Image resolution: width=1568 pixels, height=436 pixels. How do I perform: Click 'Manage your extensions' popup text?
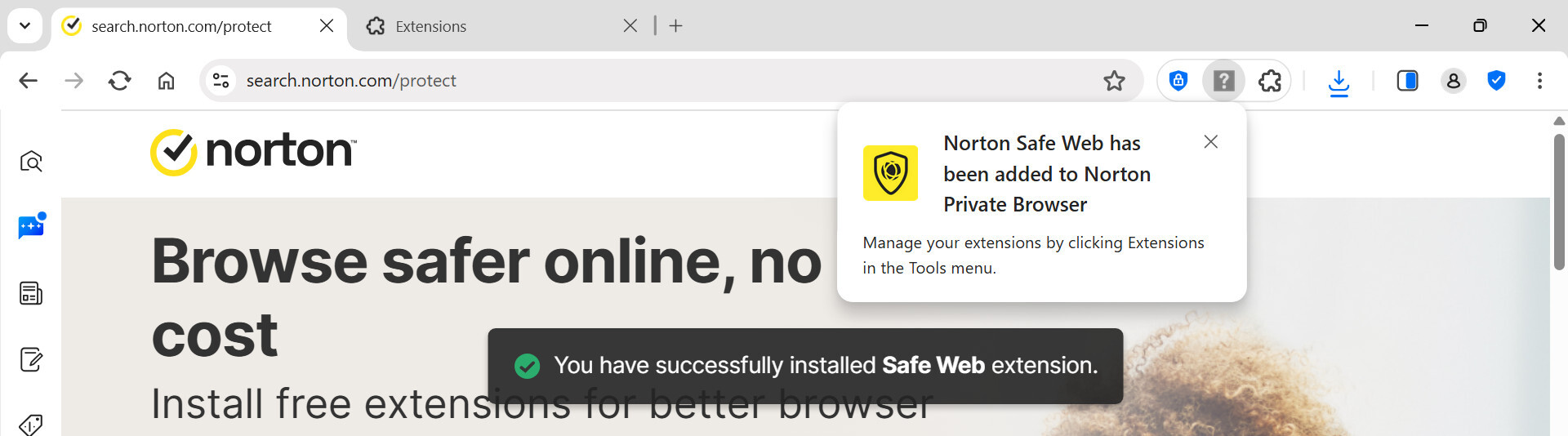click(x=1033, y=256)
